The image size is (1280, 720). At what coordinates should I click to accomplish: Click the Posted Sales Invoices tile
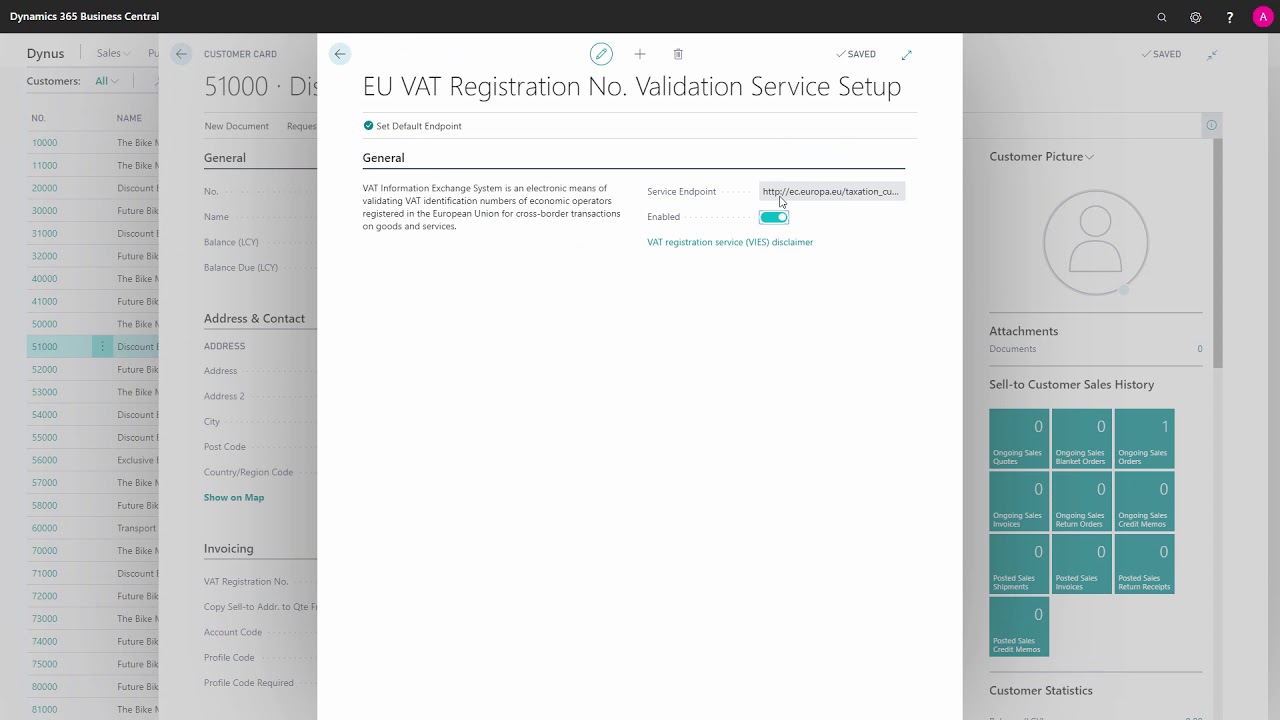[1082, 564]
